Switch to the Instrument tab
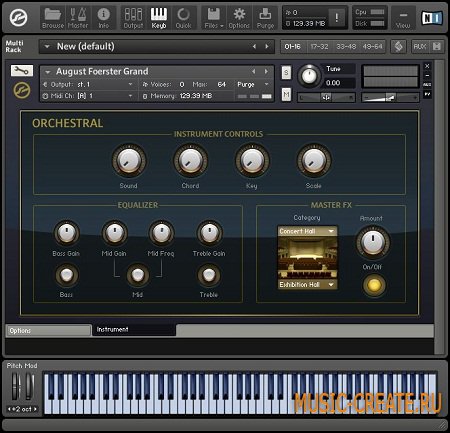Image resolution: width=450 pixels, height=433 pixels. click(134, 330)
